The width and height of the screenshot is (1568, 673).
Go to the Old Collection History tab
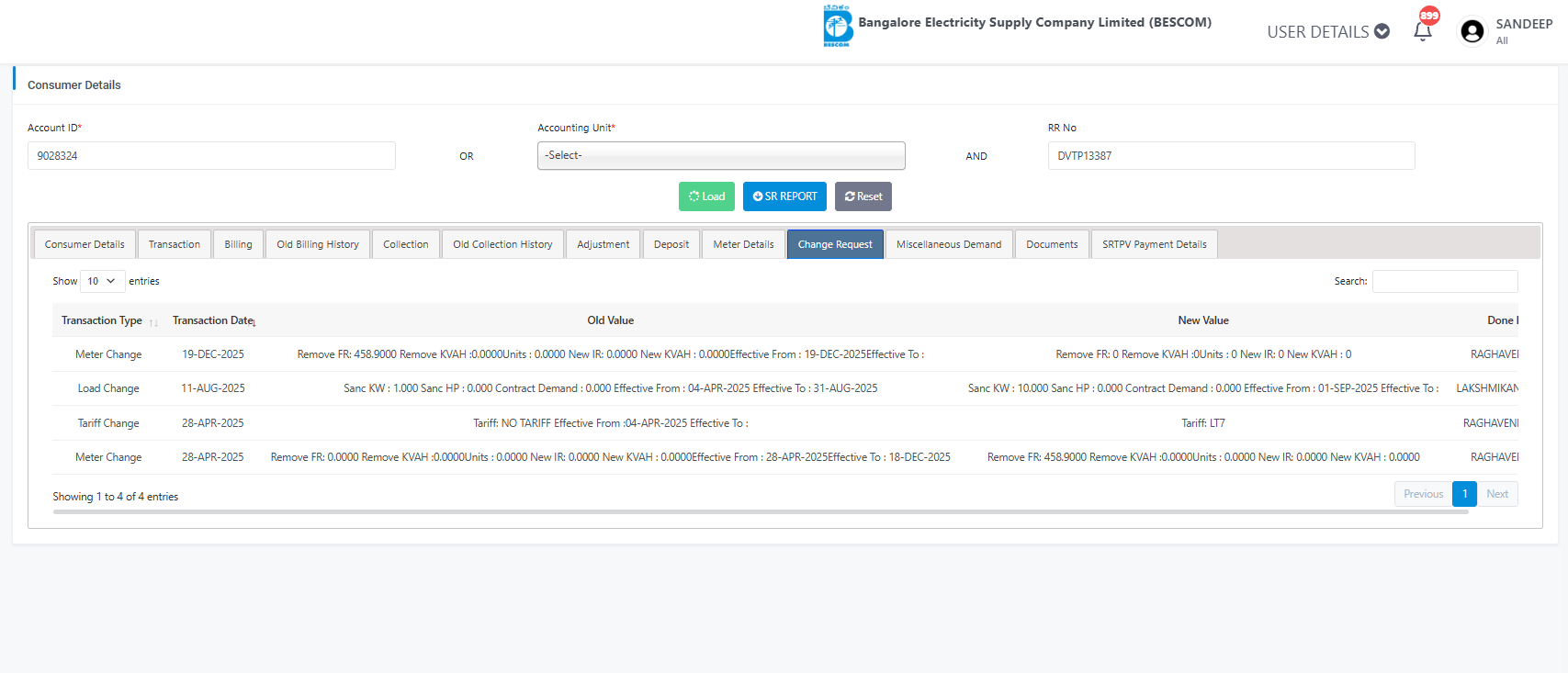pos(502,244)
